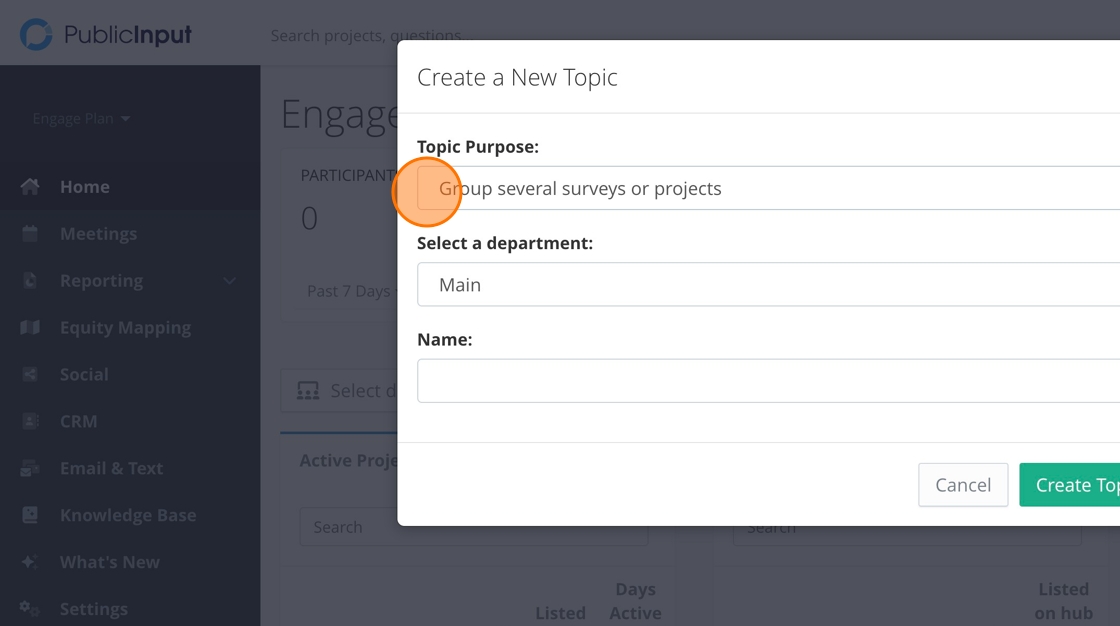Viewport: 1120px width, 626px height.
Task: Click the CRM contact card icon
Action: (30, 422)
